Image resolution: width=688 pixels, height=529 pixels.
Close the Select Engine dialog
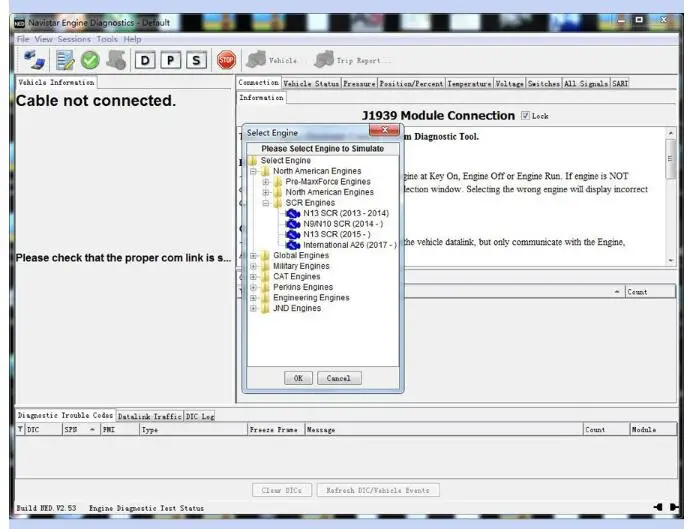point(384,130)
